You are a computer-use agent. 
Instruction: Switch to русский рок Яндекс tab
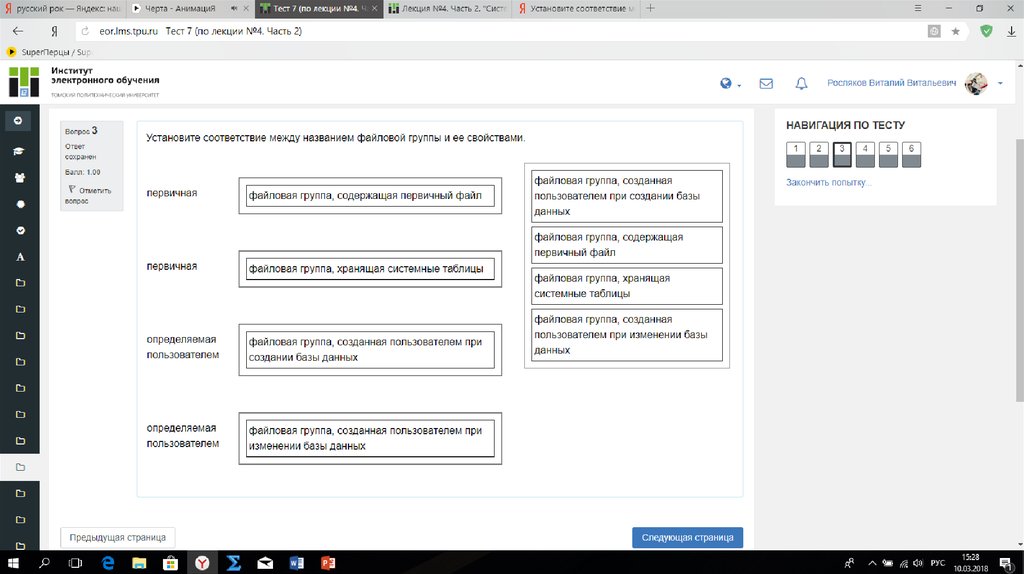point(63,8)
